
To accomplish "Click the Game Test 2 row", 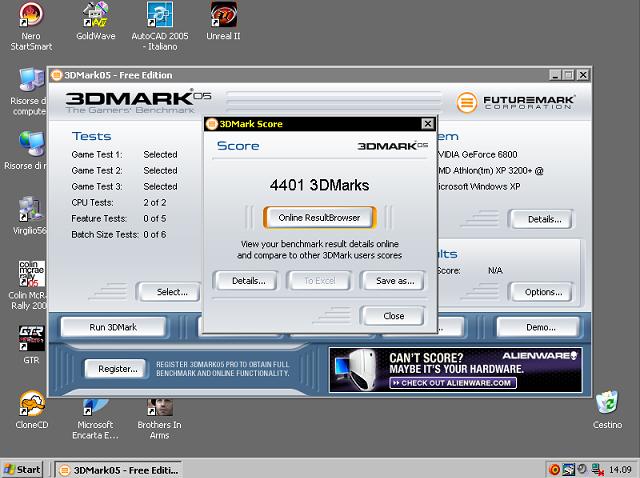I will click(124, 171).
